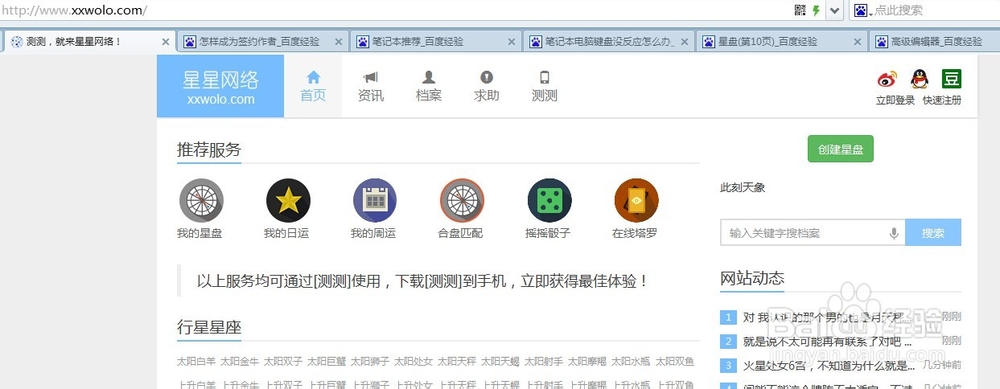Close the 测测，就来星星网络 tab
Image resolution: width=1000 pixels, height=389 pixels.
point(165,42)
